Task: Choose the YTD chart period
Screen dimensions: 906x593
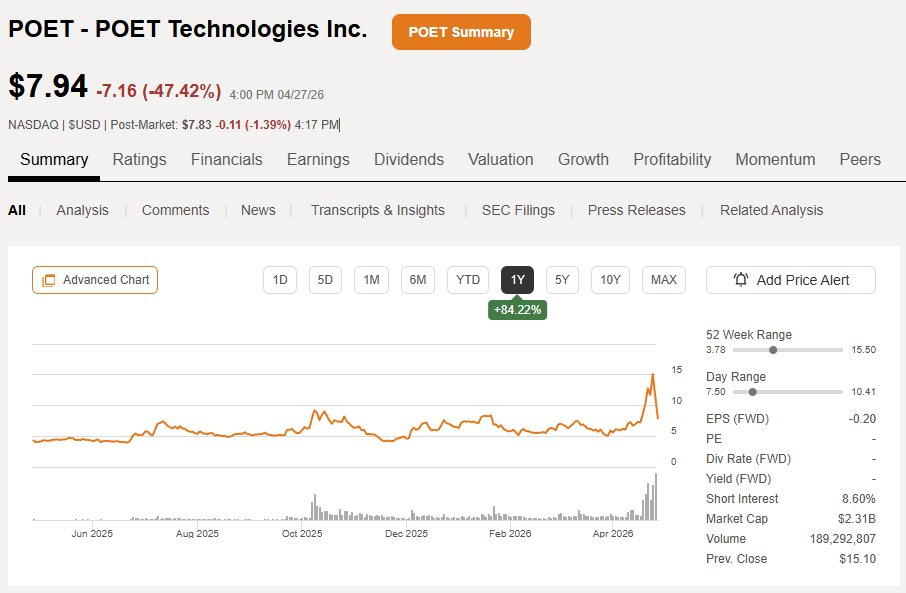Action: coord(467,280)
